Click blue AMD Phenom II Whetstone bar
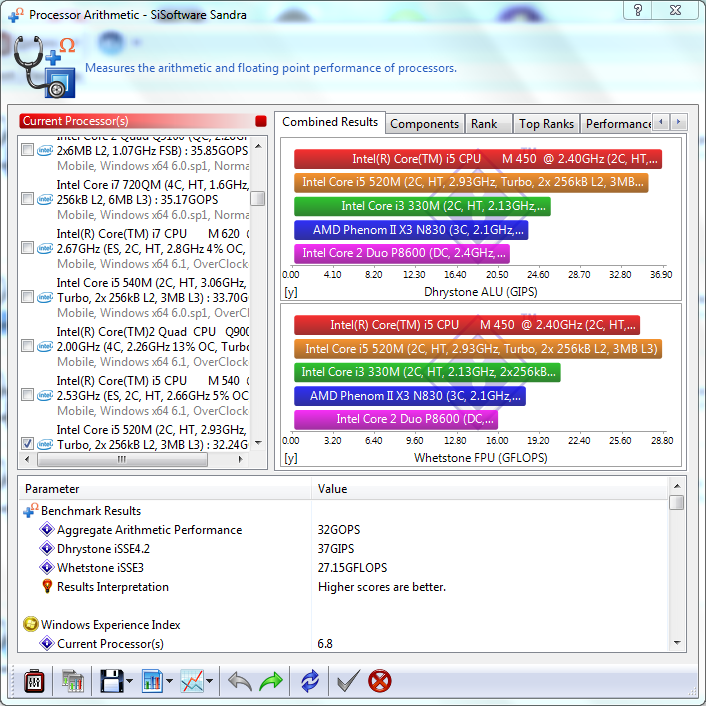The height and width of the screenshot is (706, 706). pyautogui.click(x=410, y=396)
